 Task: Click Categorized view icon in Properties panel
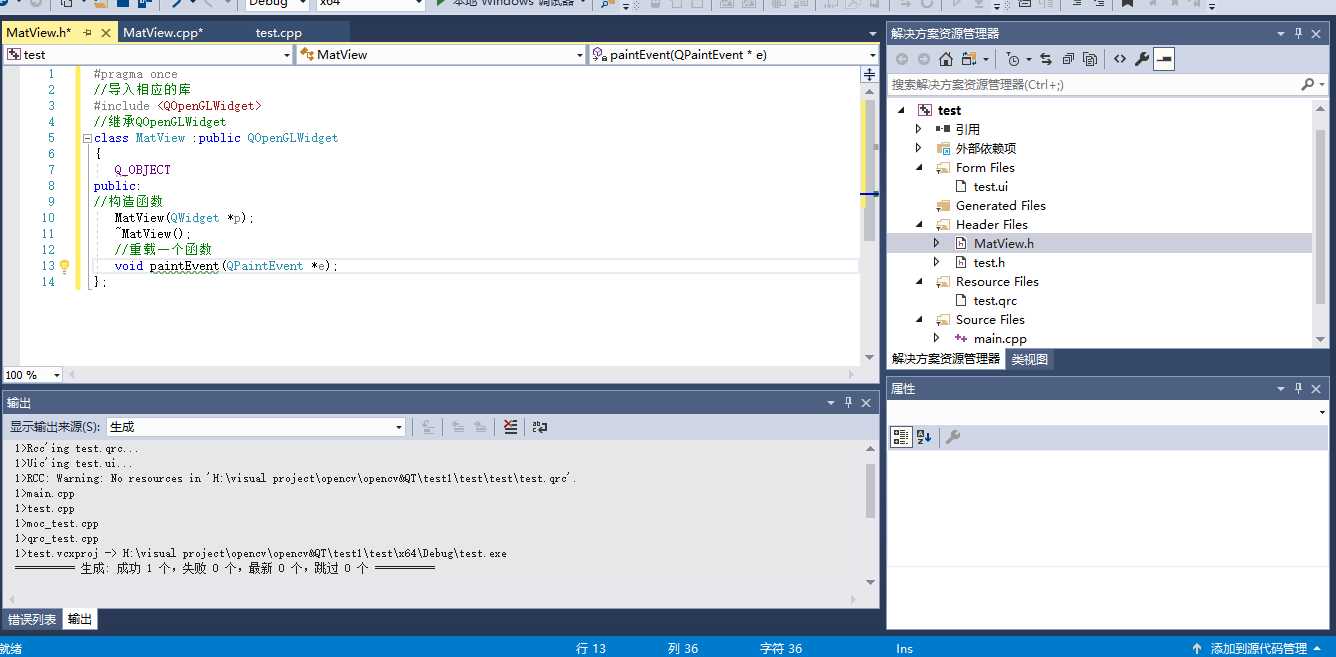pos(901,437)
